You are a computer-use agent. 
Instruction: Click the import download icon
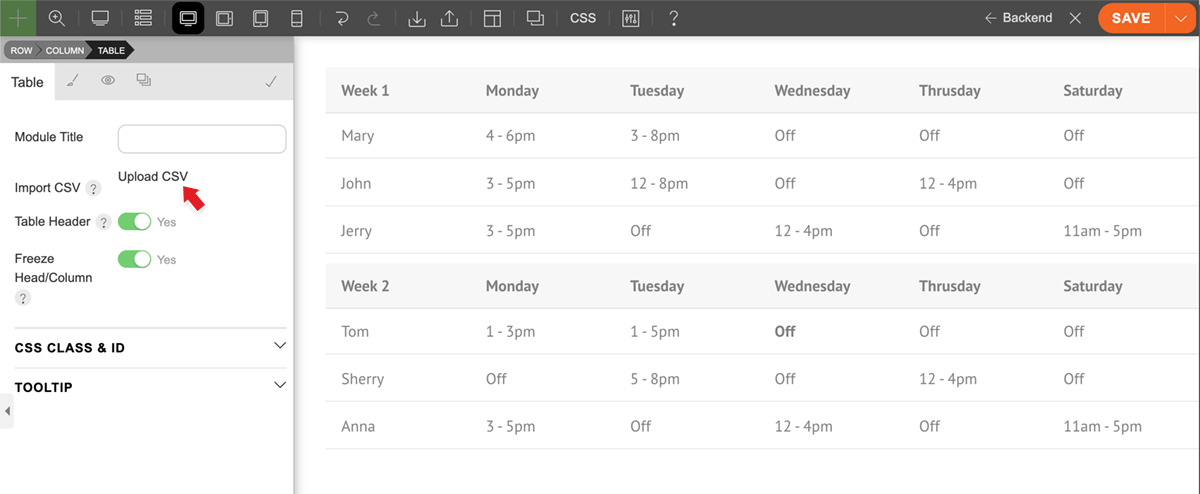417,18
